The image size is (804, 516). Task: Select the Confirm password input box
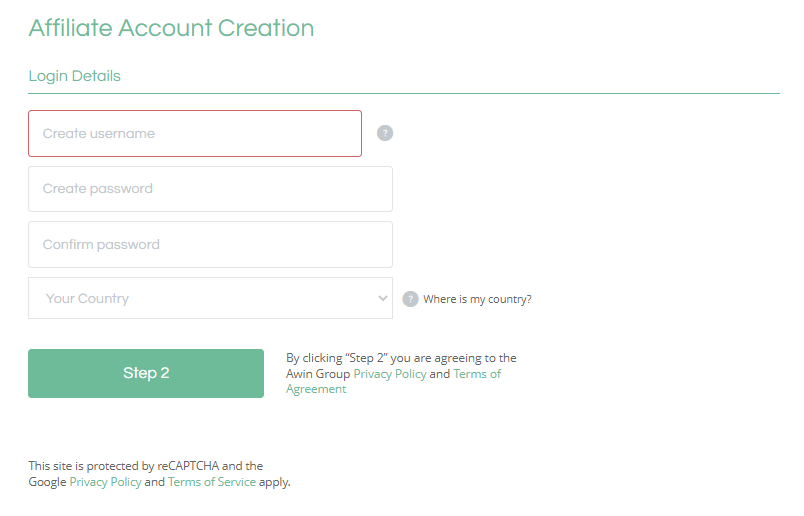tap(210, 245)
